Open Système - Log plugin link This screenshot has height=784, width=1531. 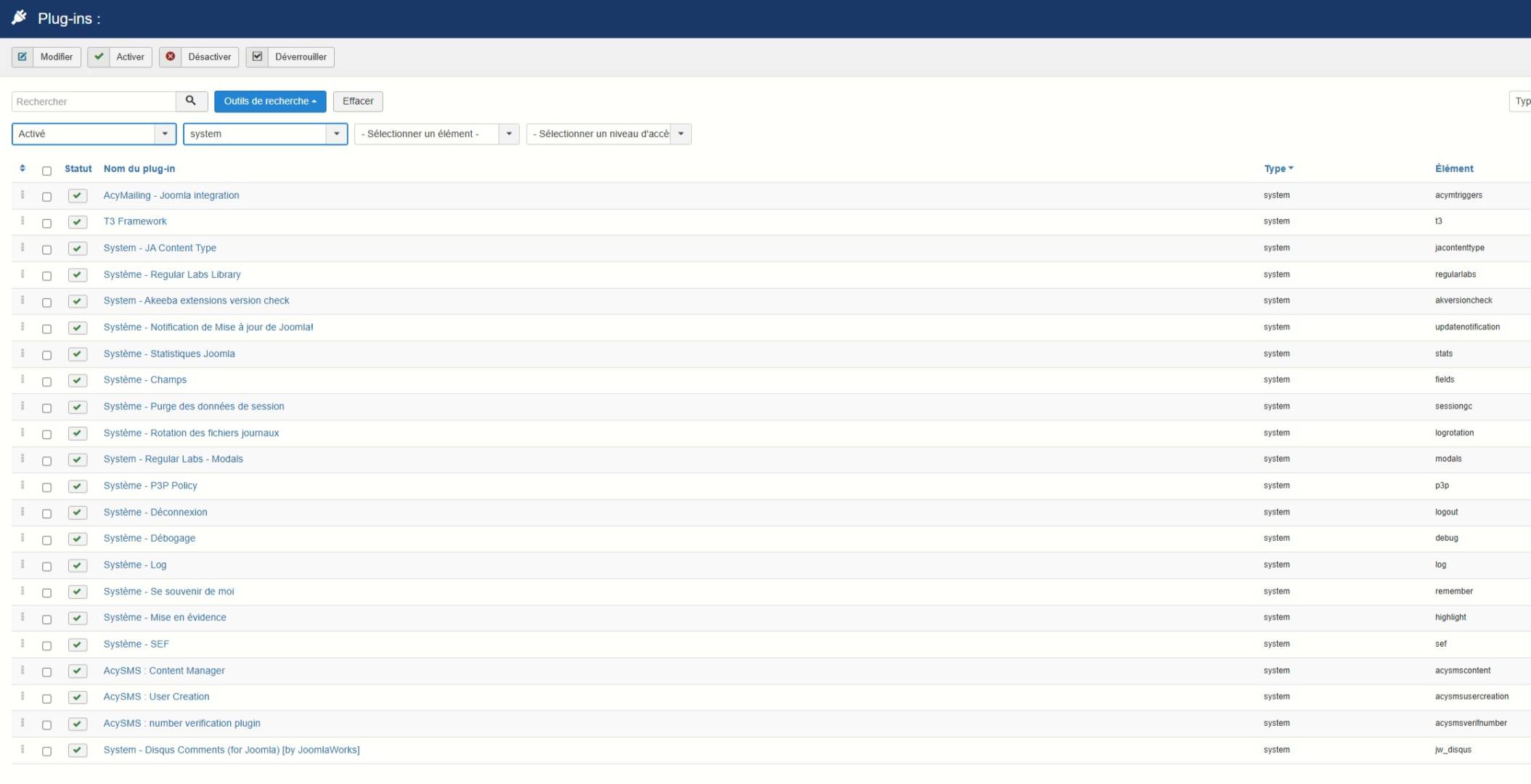coord(135,565)
